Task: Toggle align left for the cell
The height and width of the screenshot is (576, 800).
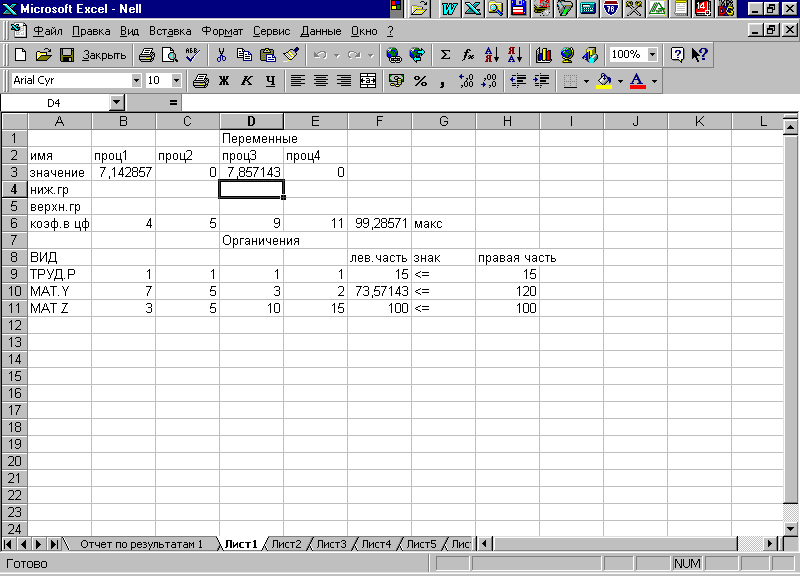Action: click(x=298, y=81)
